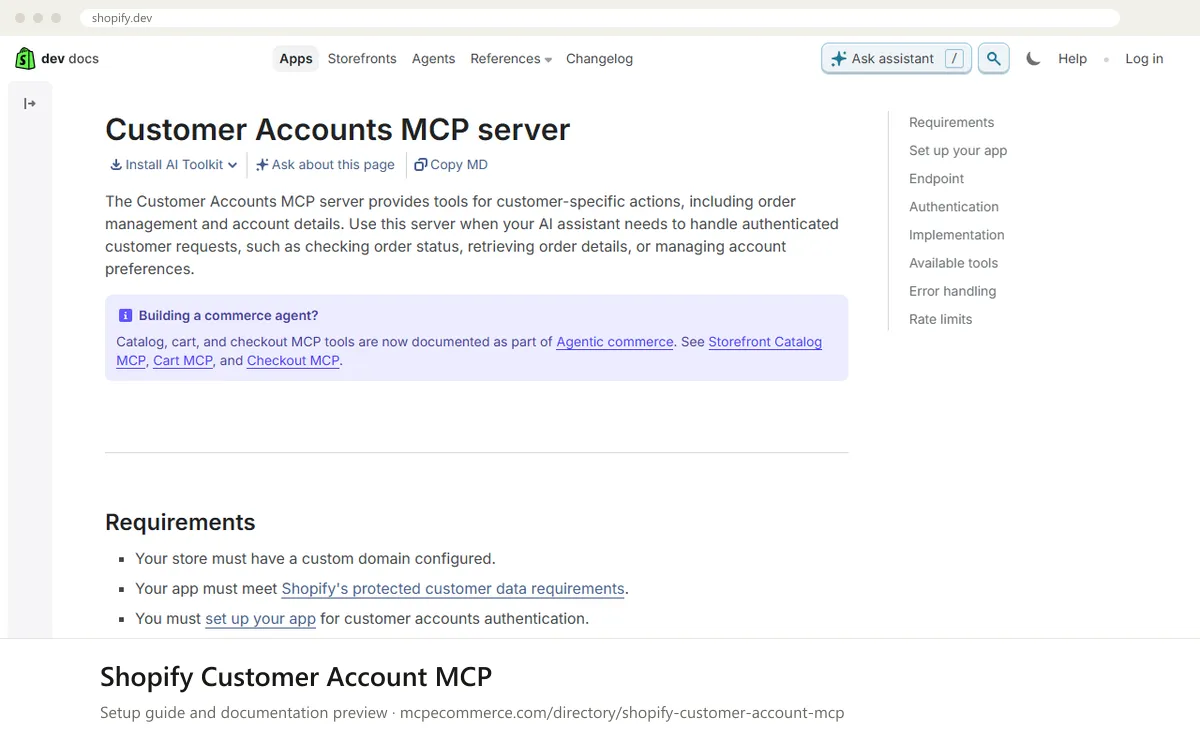Screen dimensions: 1200x750
Task: Open the Checkout MCP link
Action: point(293,361)
